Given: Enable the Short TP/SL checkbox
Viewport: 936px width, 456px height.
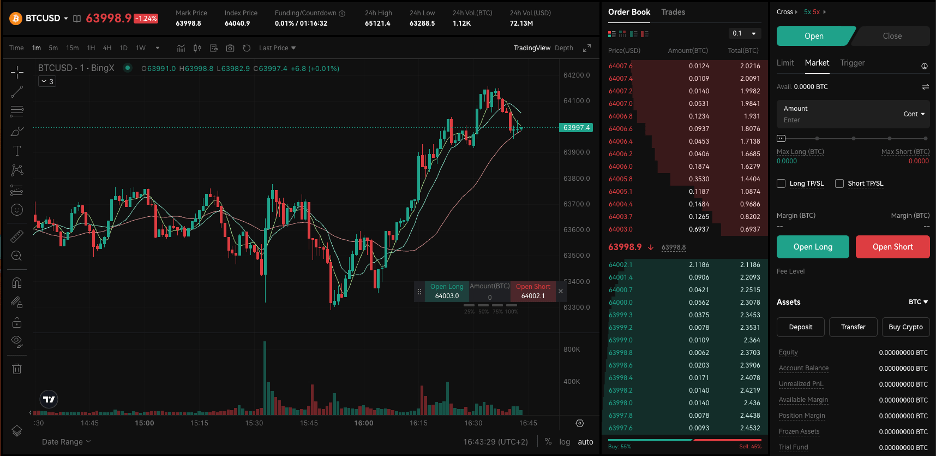Looking at the screenshot, I should coord(839,183).
